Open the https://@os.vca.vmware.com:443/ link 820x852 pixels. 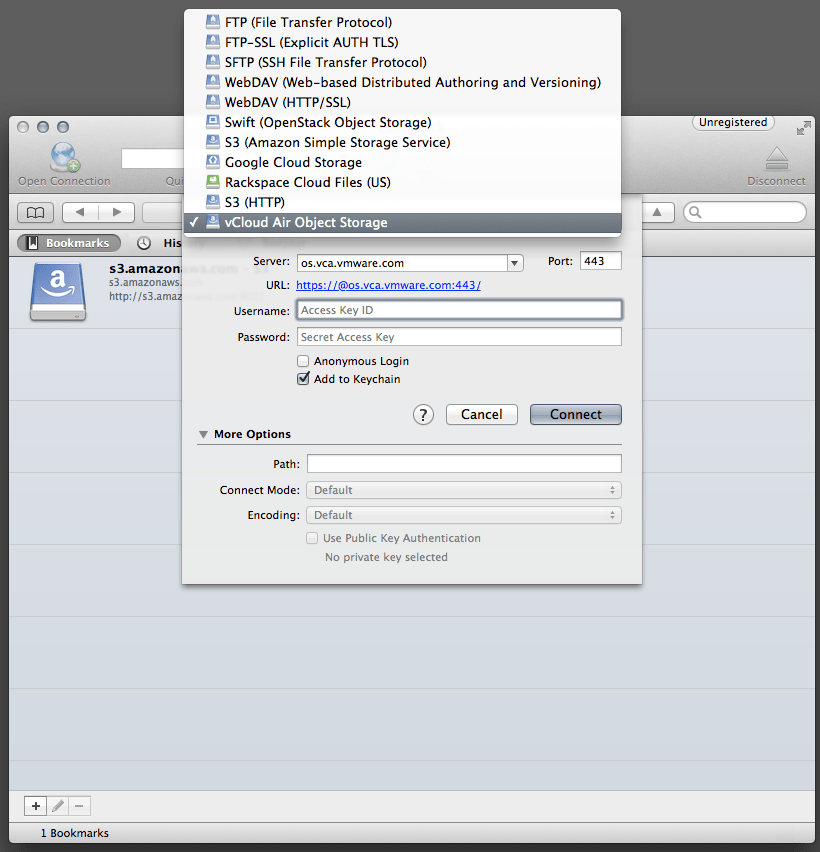point(388,285)
